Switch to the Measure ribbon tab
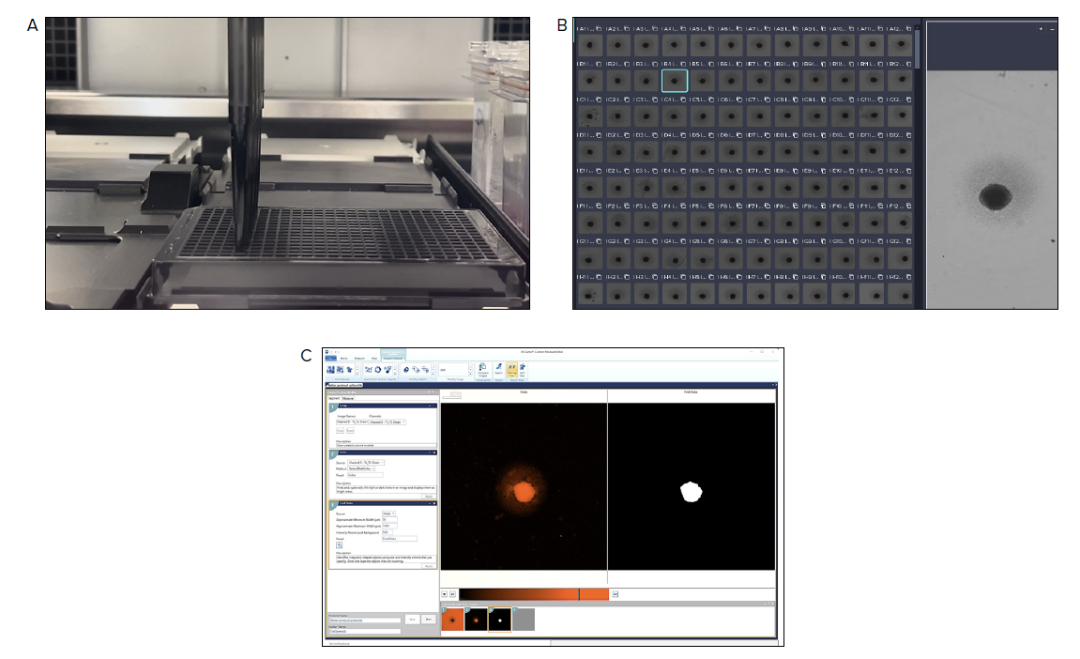Image resolution: width=1080 pixels, height=659 pixels. [360, 358]
